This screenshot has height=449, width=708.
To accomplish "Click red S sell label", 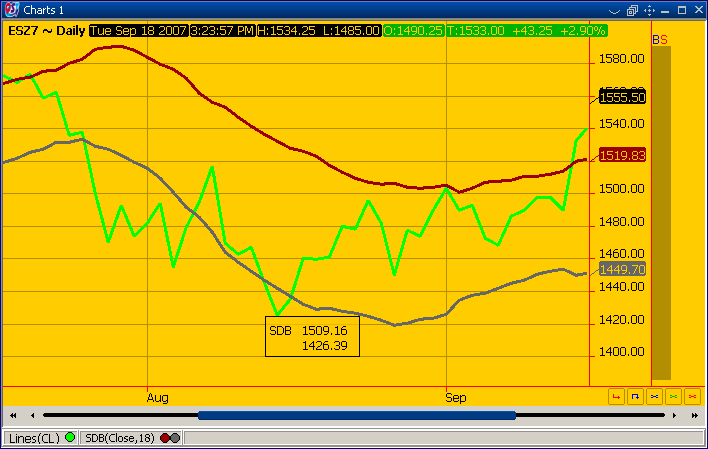I will 663,40.
